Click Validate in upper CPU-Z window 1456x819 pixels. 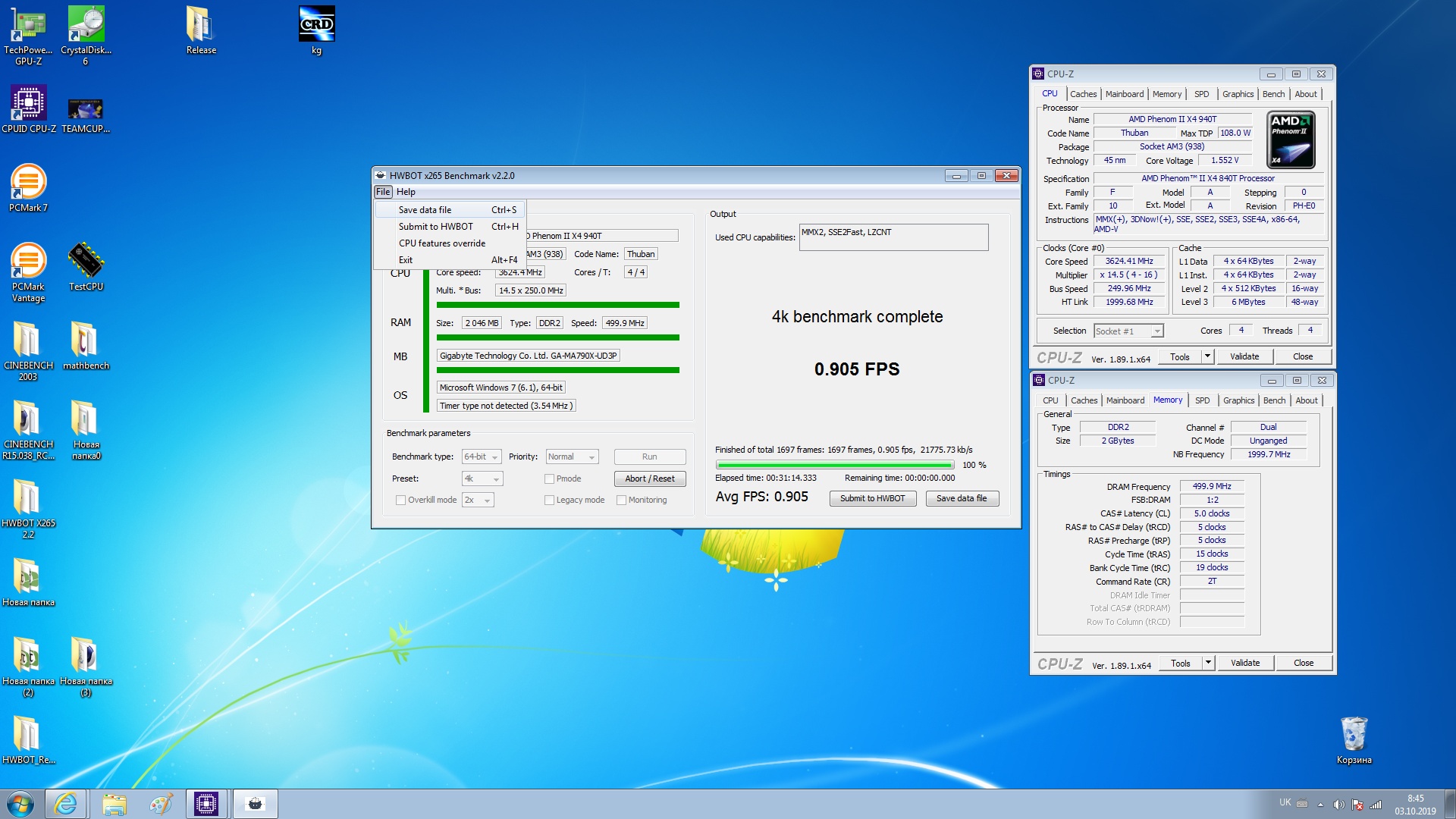(x=1244, y=356)
